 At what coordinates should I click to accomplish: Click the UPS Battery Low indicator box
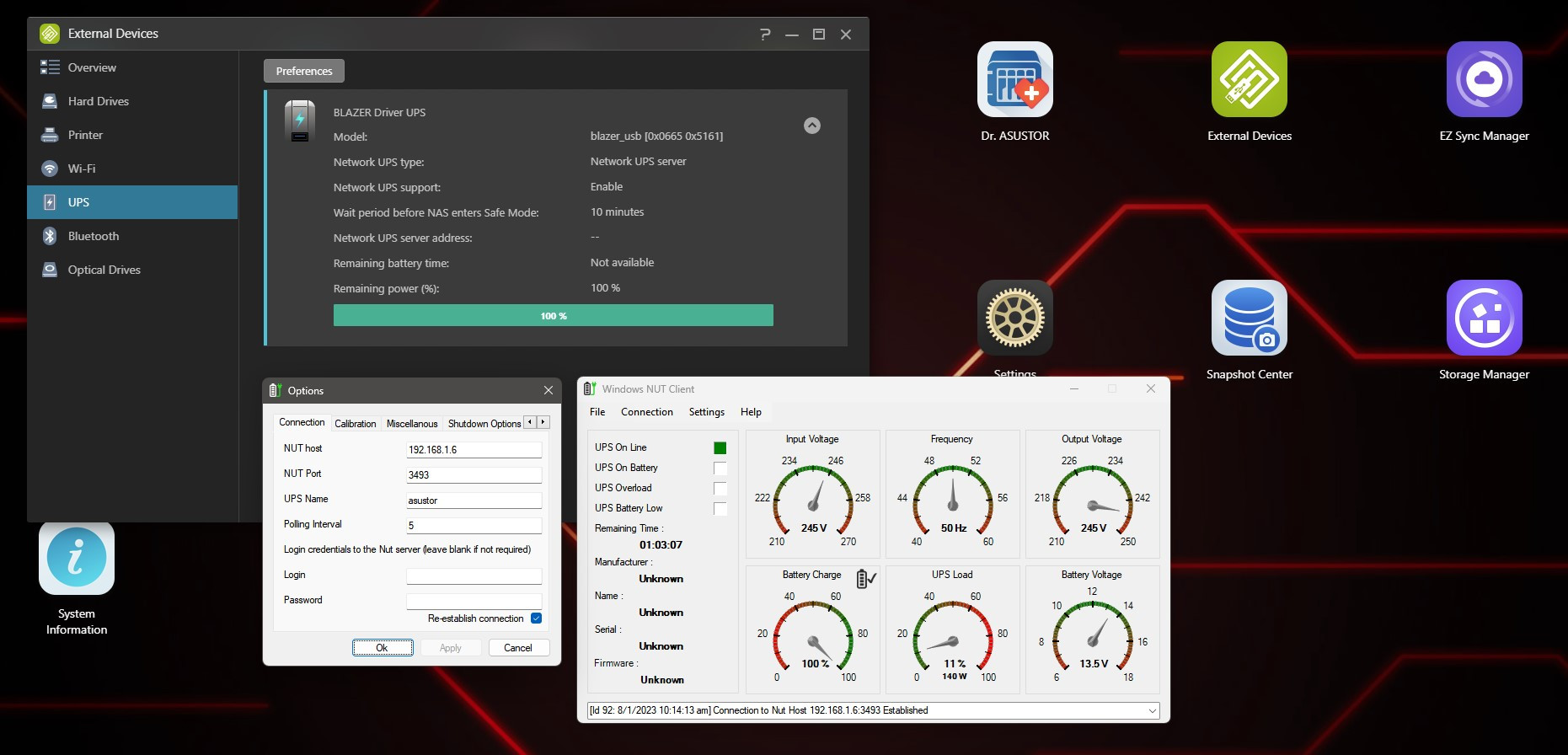(720, 509)
